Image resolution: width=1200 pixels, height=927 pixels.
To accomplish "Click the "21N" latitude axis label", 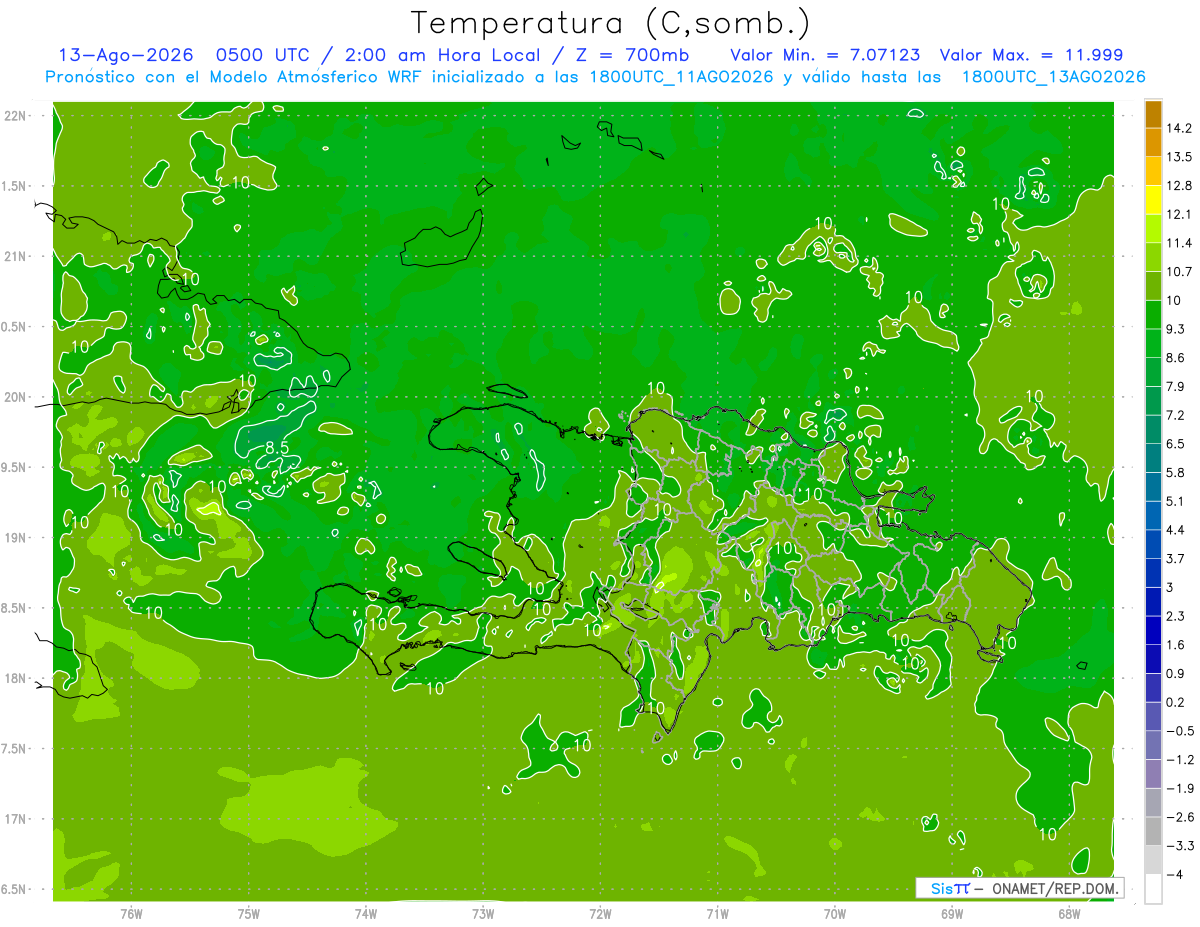I will (x=16, y=256).
